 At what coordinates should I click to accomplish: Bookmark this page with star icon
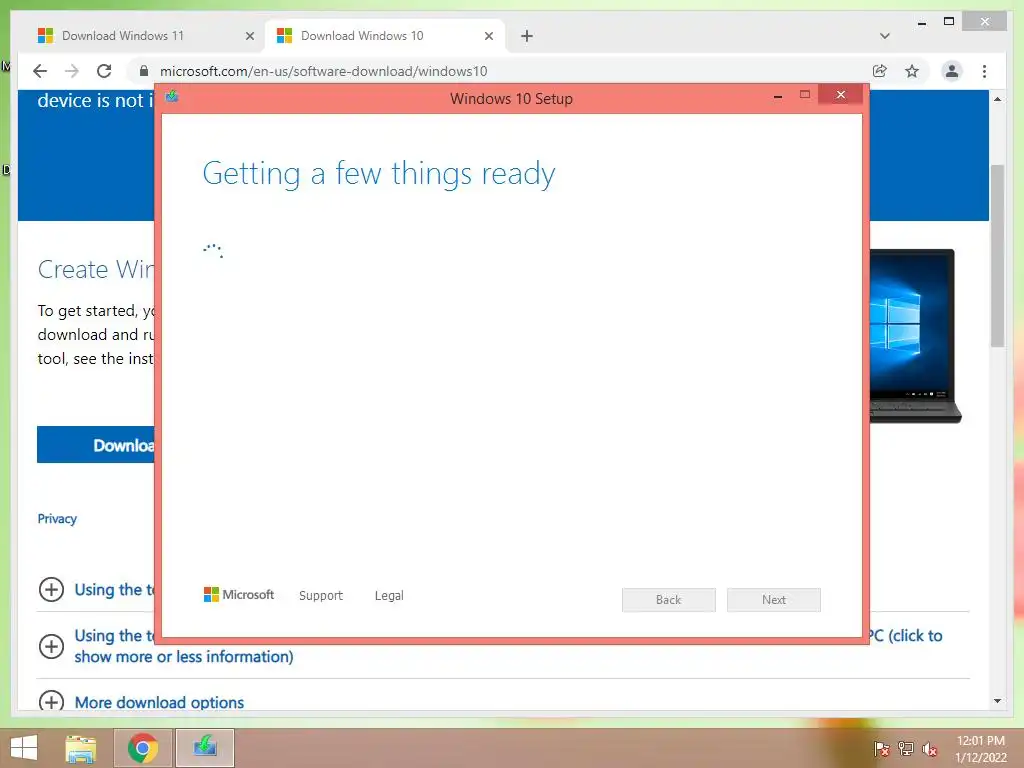tap(912, 71)
